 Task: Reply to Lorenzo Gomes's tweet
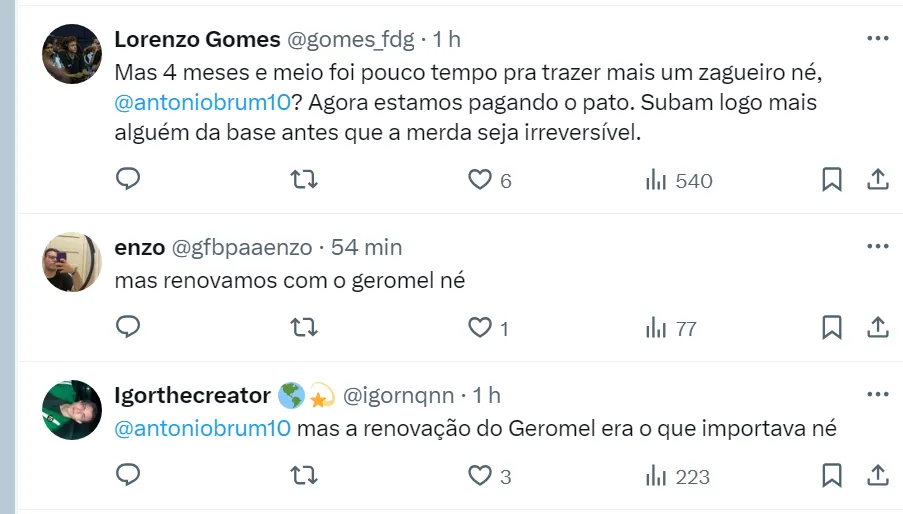pyautogui.click(x=128, y=180)
